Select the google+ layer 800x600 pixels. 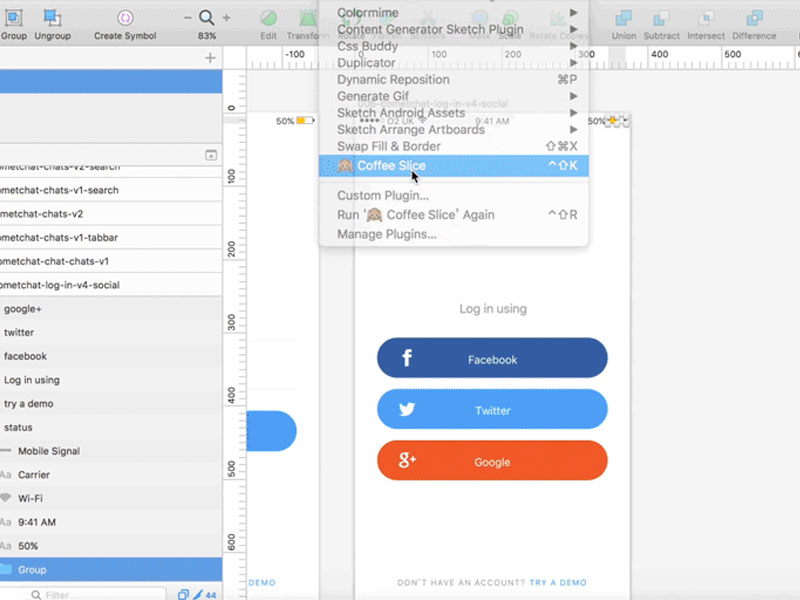tap(111, 309)
